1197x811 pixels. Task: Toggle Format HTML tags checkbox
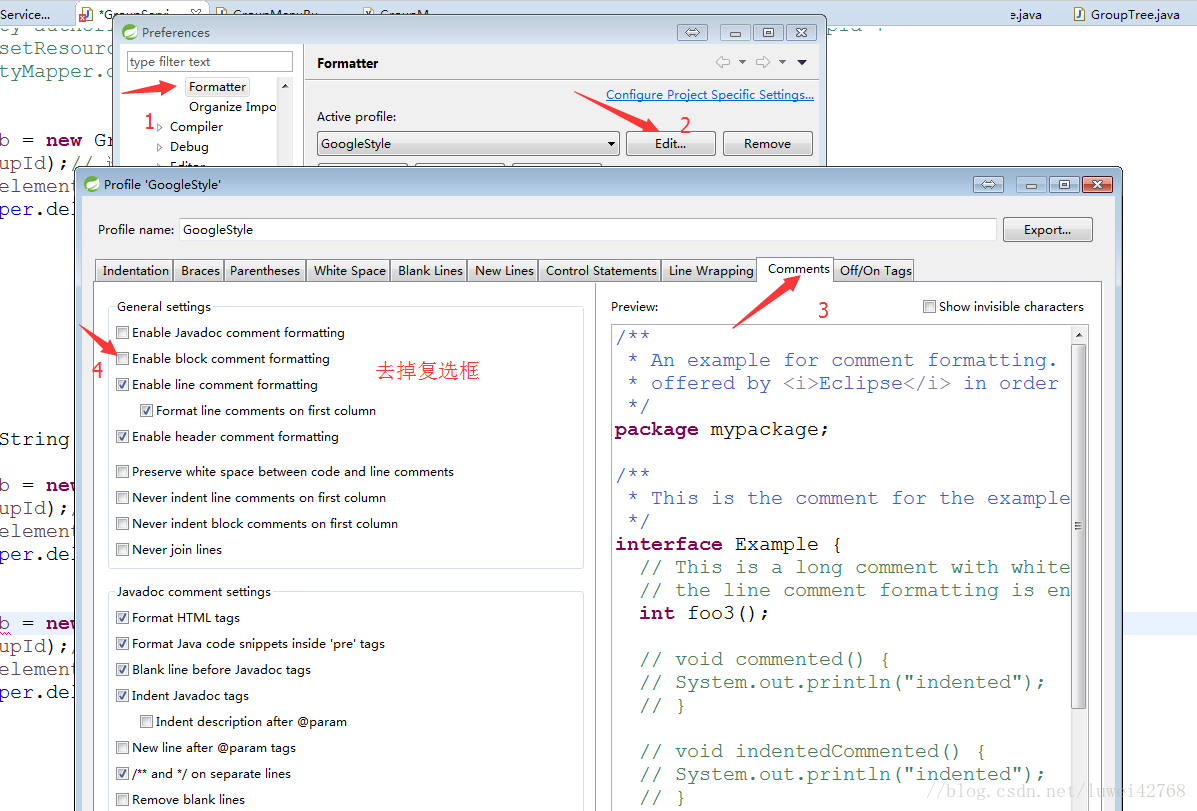(x=122, y=617)
